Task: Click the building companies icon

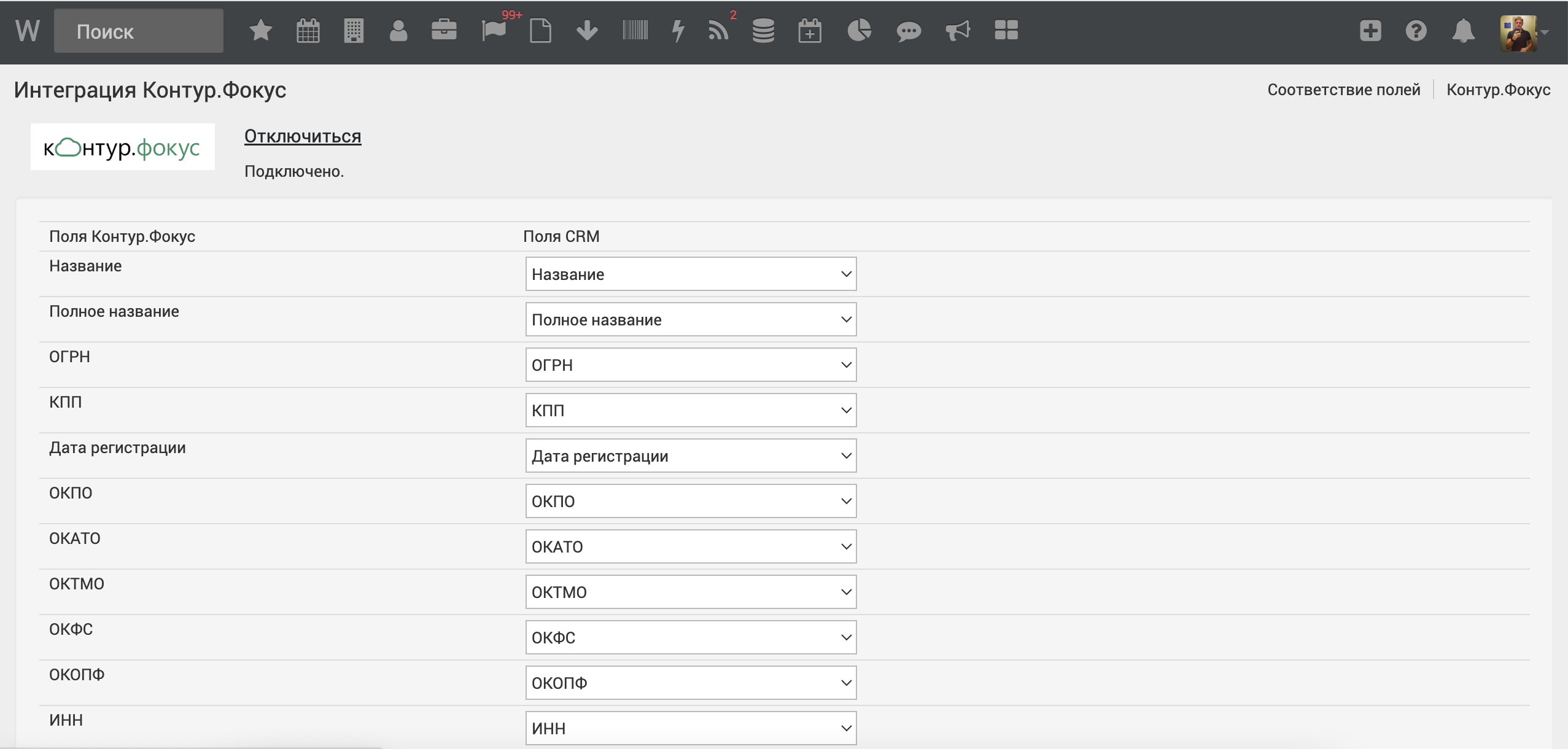Action: (x=354, y=30)
